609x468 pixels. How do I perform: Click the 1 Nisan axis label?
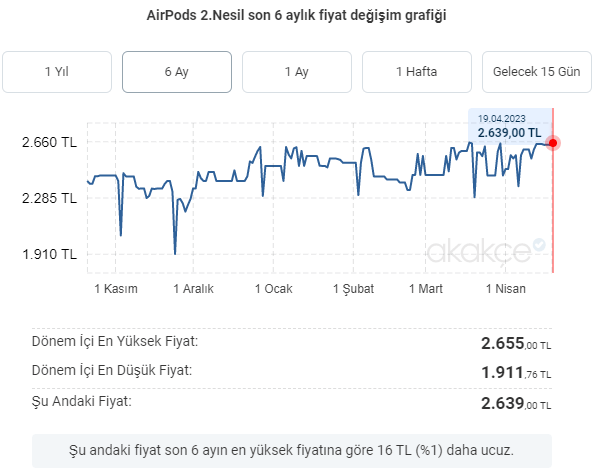[506, 289]
